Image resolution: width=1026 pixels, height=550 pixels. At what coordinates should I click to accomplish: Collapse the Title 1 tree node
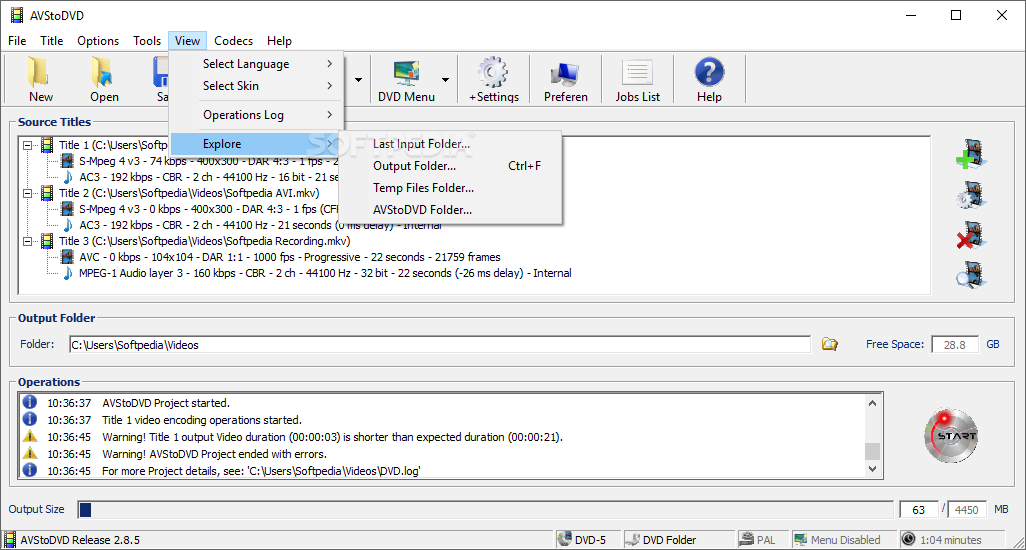27,145
